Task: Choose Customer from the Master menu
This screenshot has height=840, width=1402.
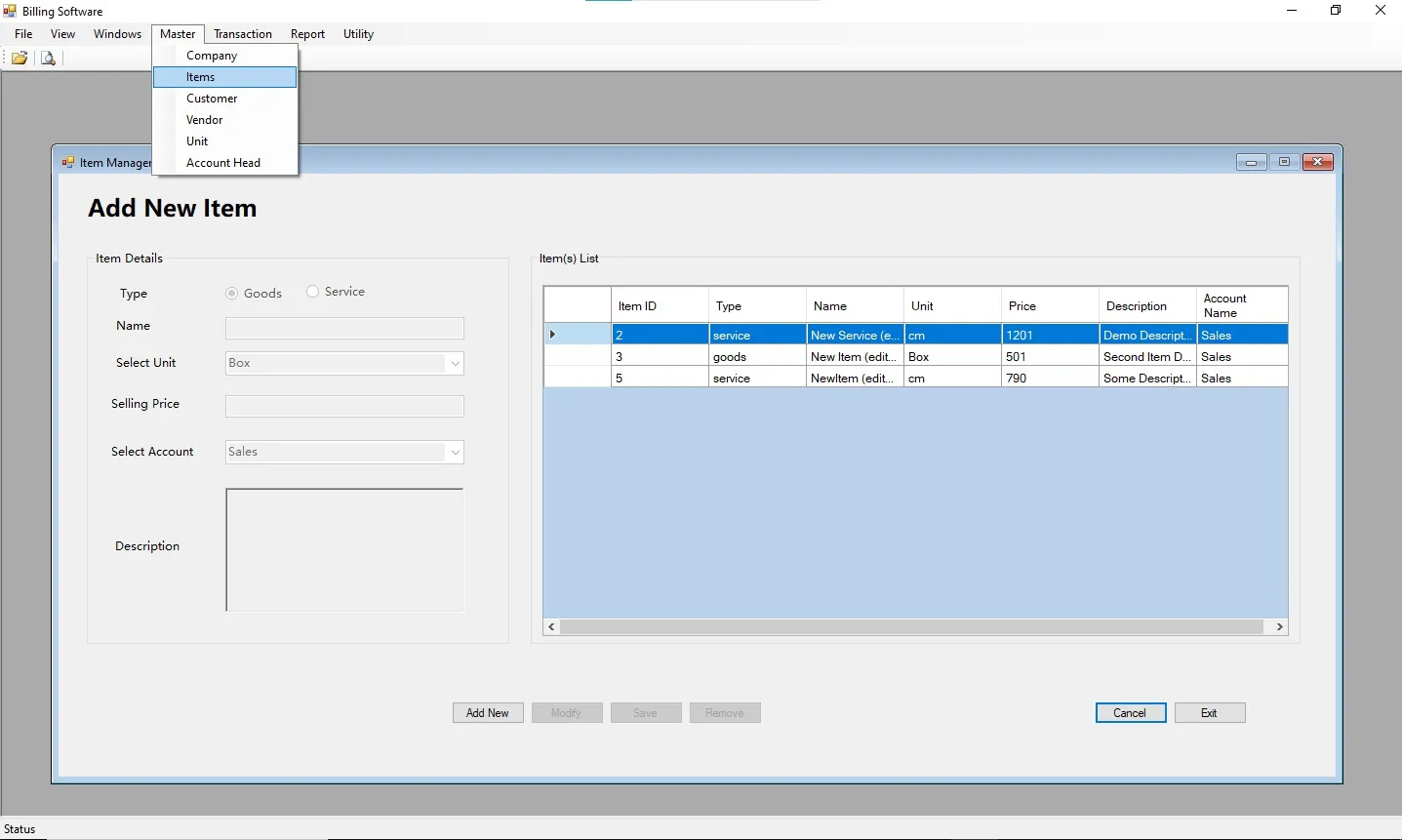Action: [x=212, y=99]
